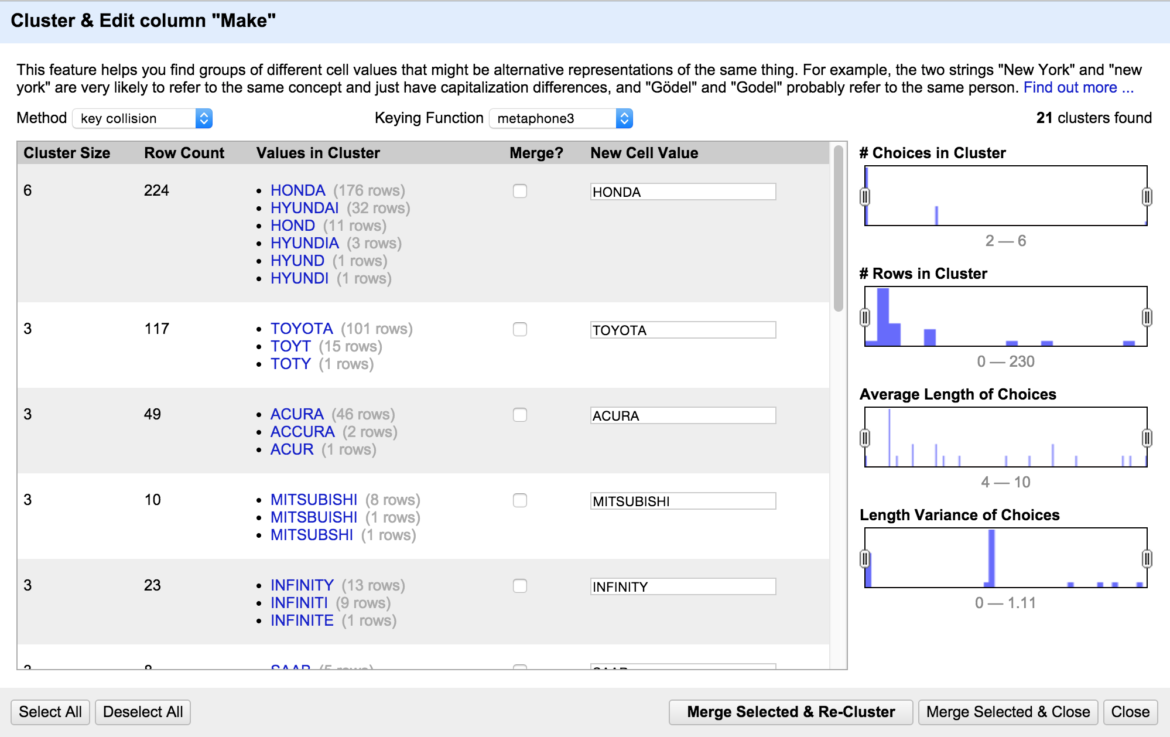Click the Select All button

click(50, 712)
